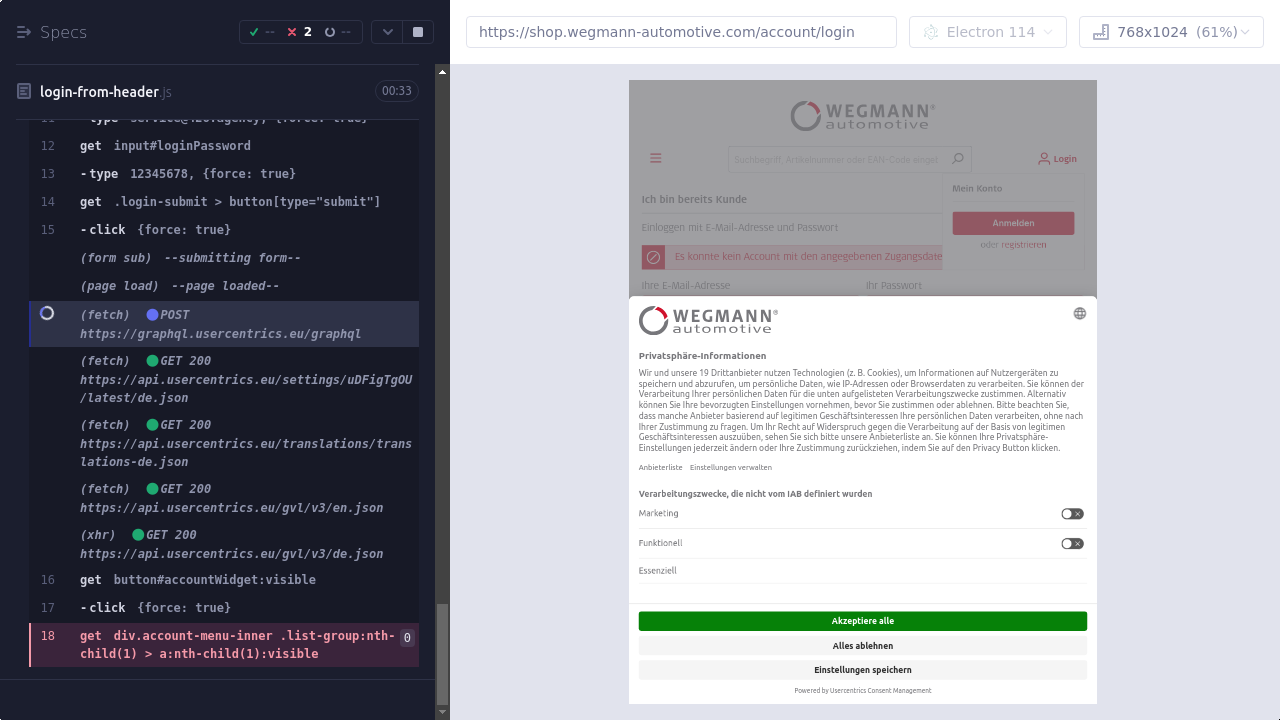1280x720 pixels.
Task: Open the Electron 114 browser dropdown
Action: click(987, 32)
